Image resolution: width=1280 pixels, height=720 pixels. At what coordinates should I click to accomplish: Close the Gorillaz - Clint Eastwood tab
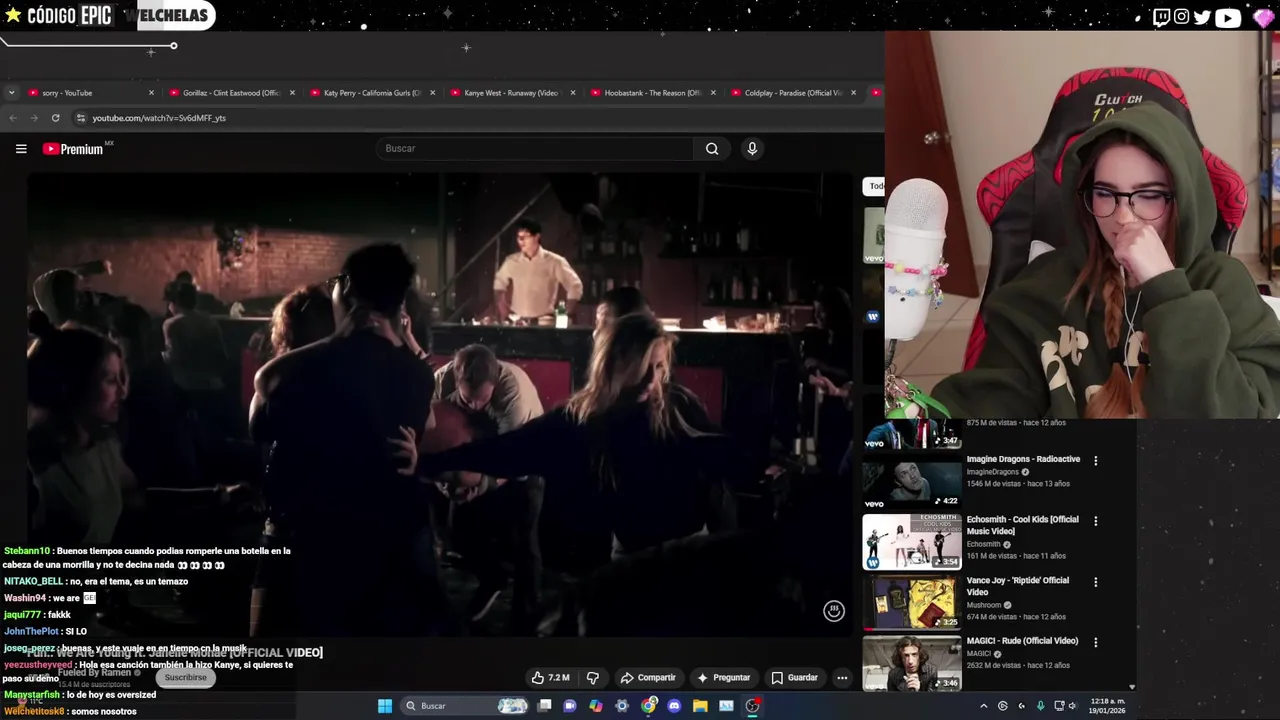point(292,93)
